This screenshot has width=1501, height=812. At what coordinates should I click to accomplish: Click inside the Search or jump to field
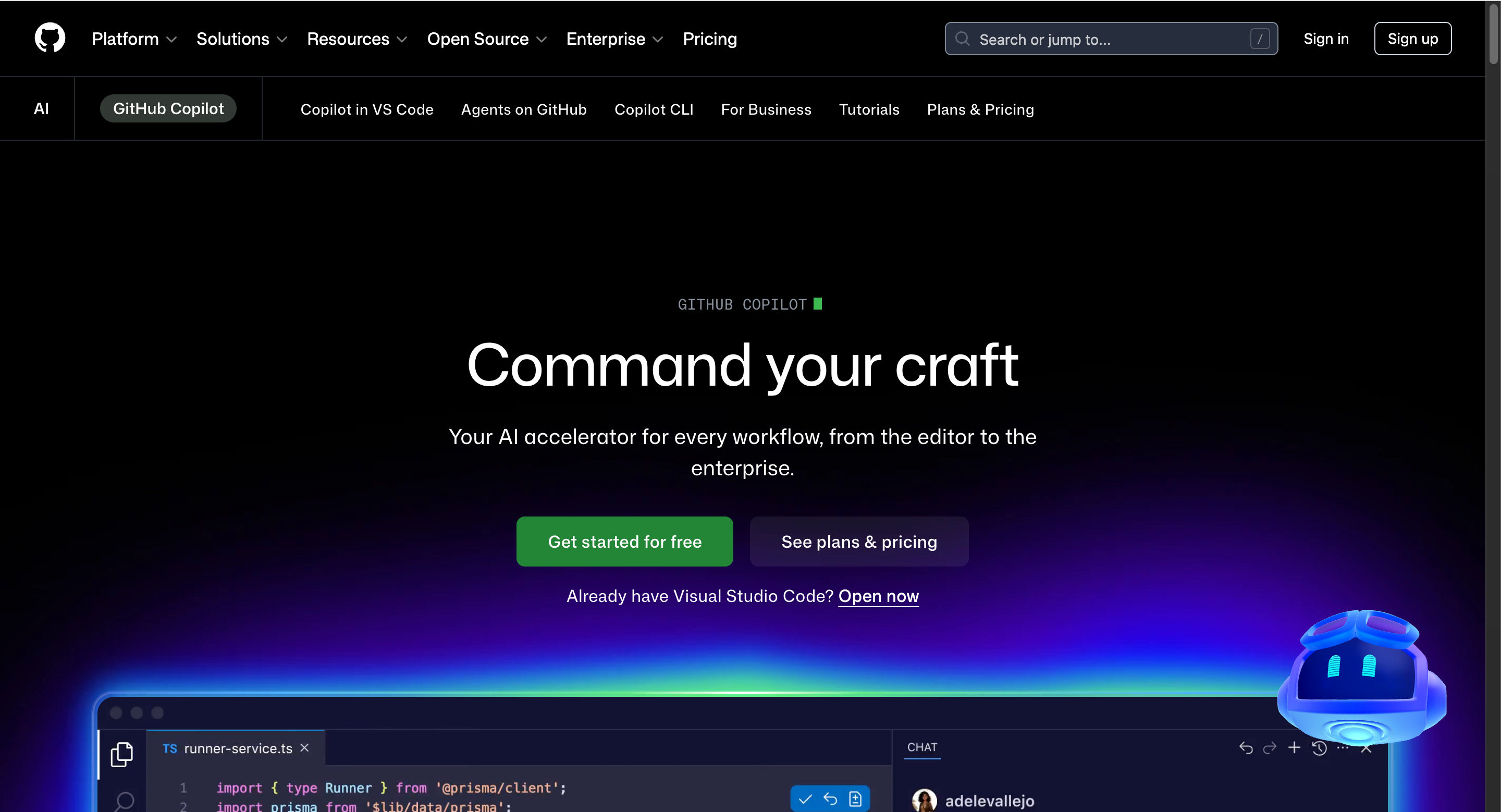tap(1107, 39)
